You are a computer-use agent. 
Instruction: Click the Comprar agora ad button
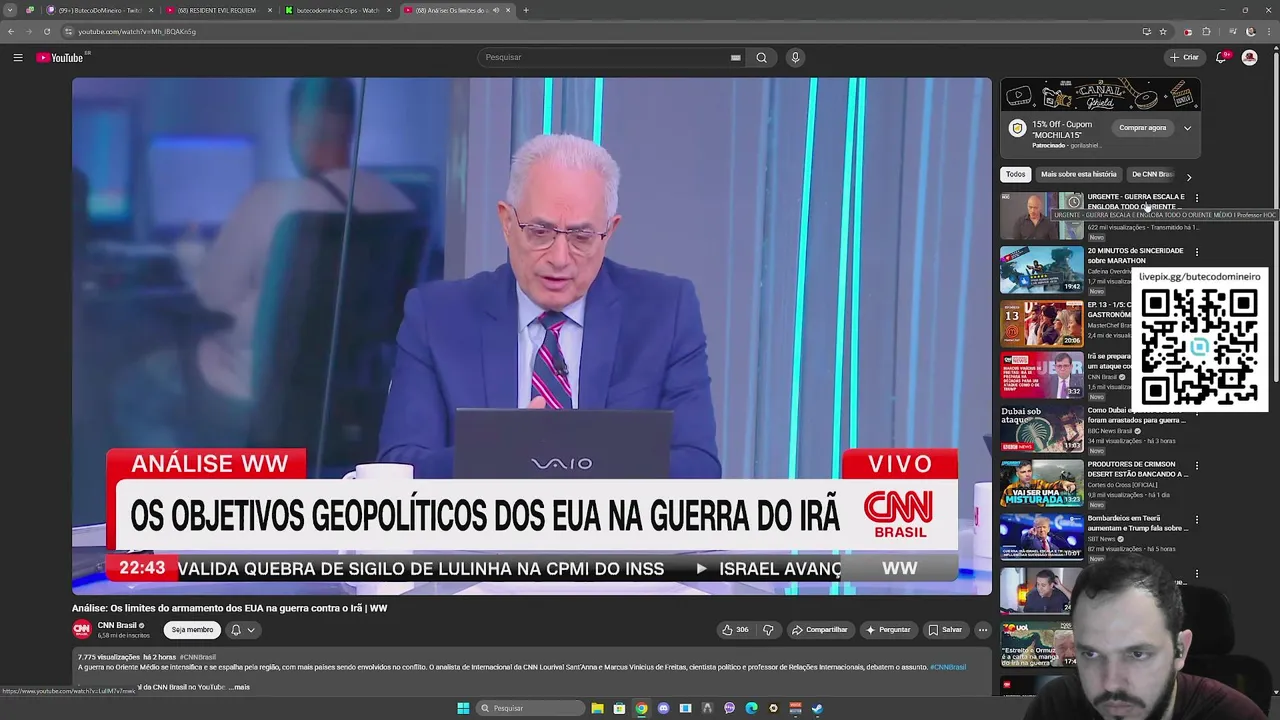(1142, 128)
